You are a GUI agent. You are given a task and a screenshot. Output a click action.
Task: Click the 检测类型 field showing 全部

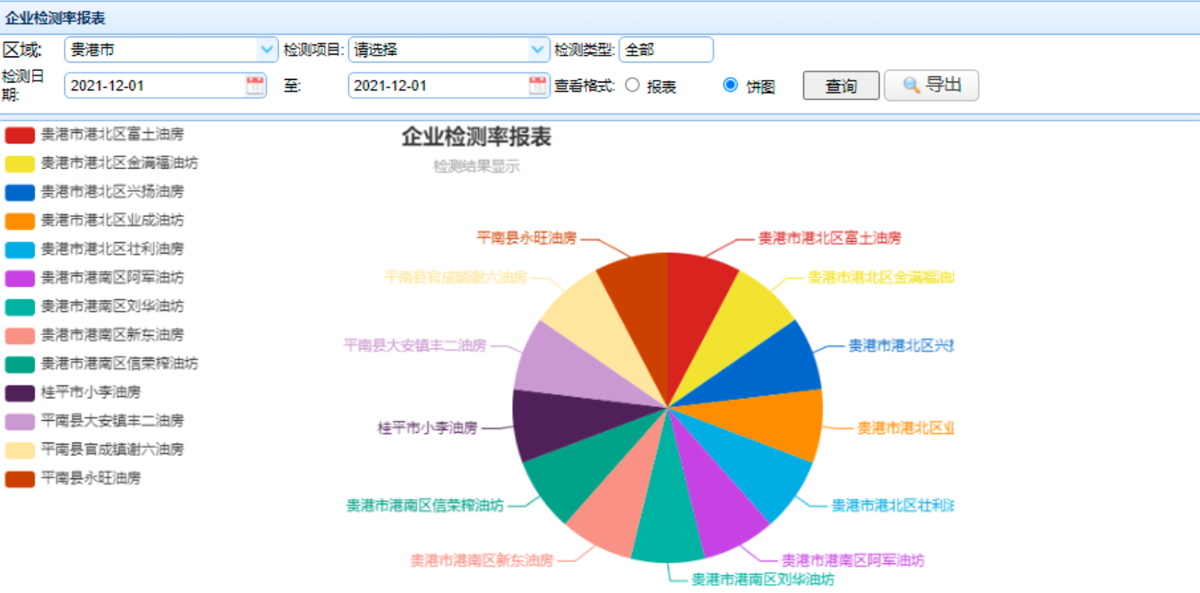pos(666,49)
